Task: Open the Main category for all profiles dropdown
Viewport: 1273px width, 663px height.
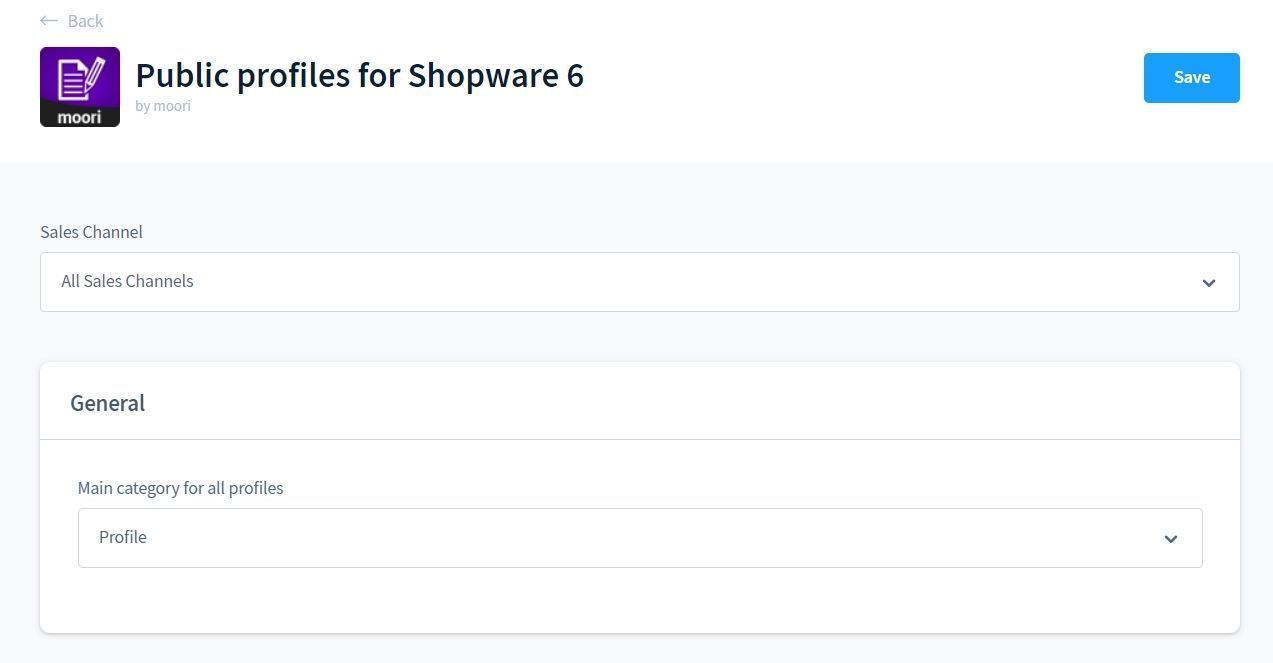Action: coord(640,538)
